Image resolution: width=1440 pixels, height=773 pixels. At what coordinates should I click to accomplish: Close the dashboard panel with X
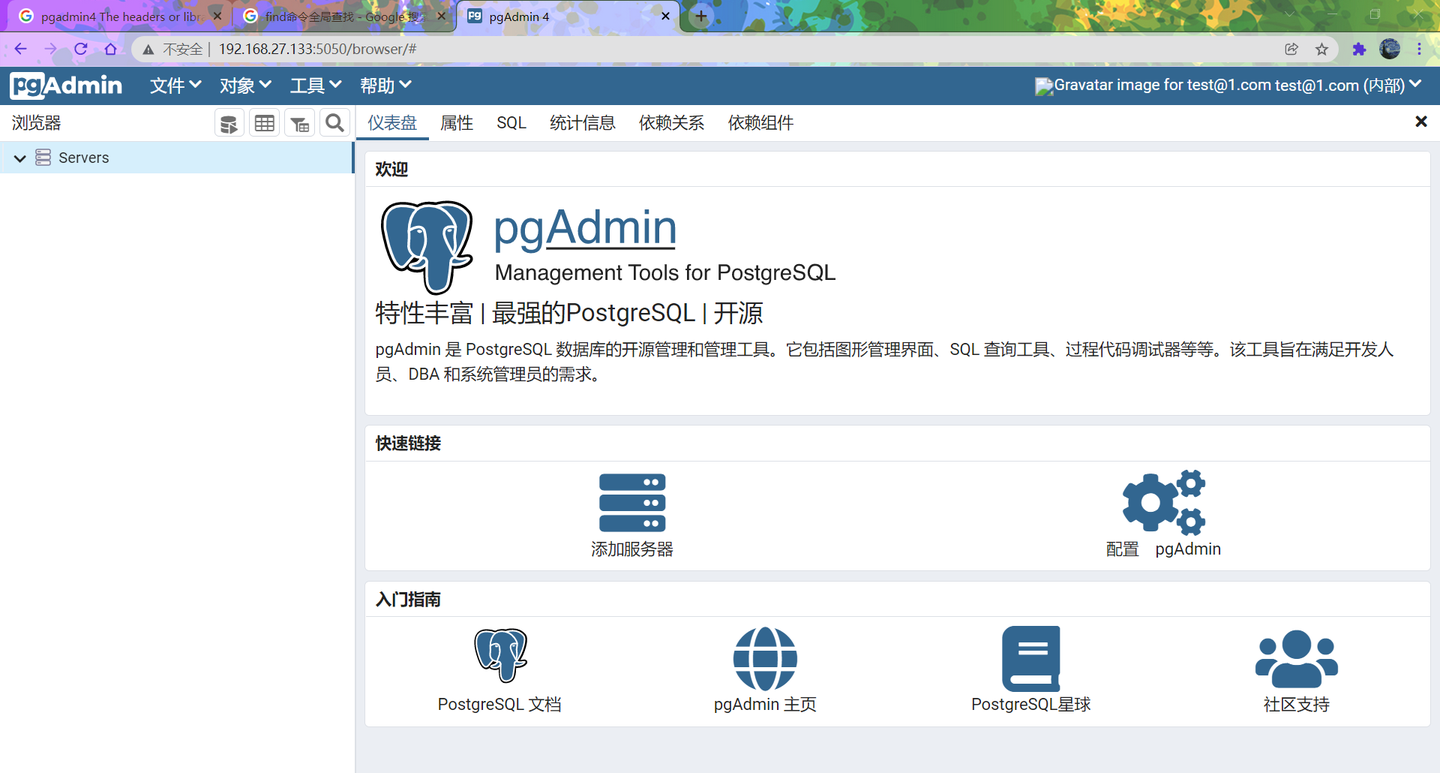[x=1421, y=122]
